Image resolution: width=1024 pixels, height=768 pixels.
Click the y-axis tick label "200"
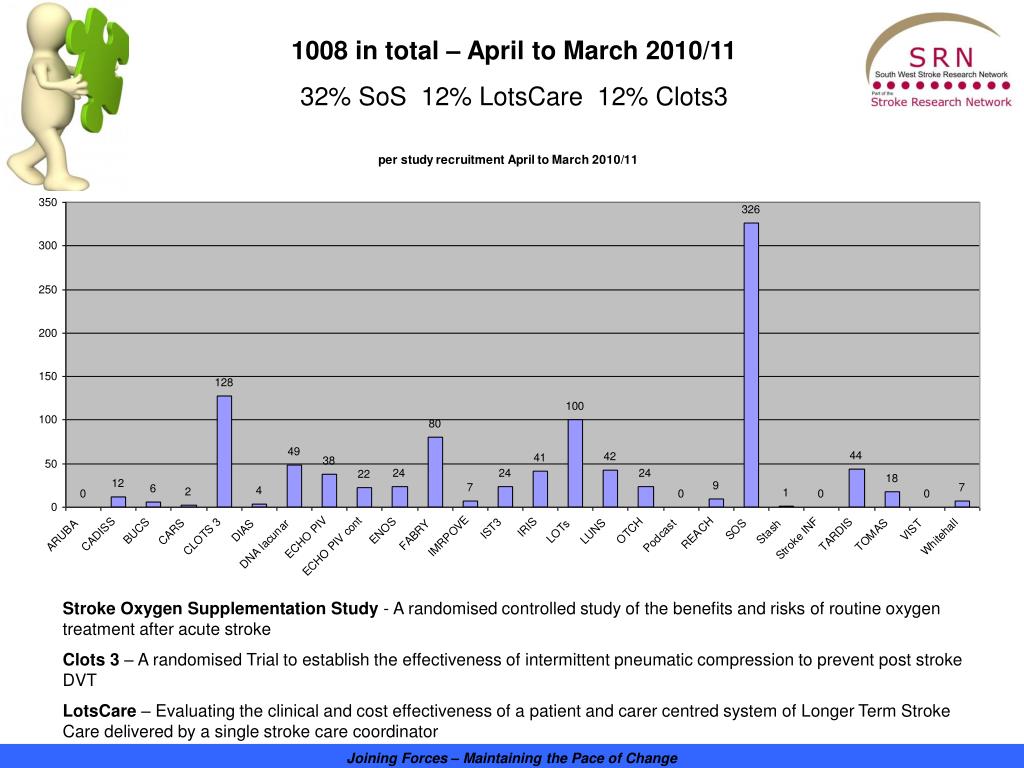(48, 333)
